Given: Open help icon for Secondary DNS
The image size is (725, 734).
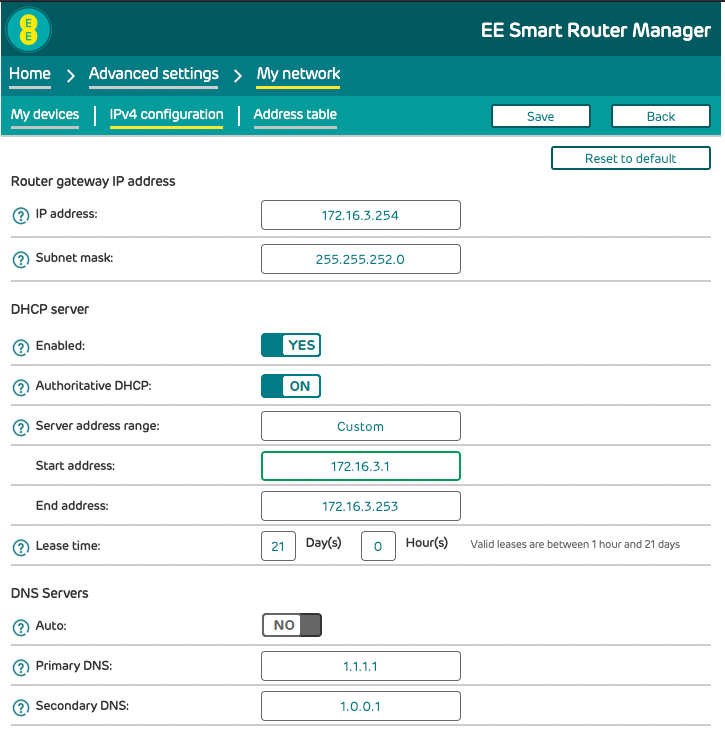Looking at the screenshot, I should coord(20,707).
